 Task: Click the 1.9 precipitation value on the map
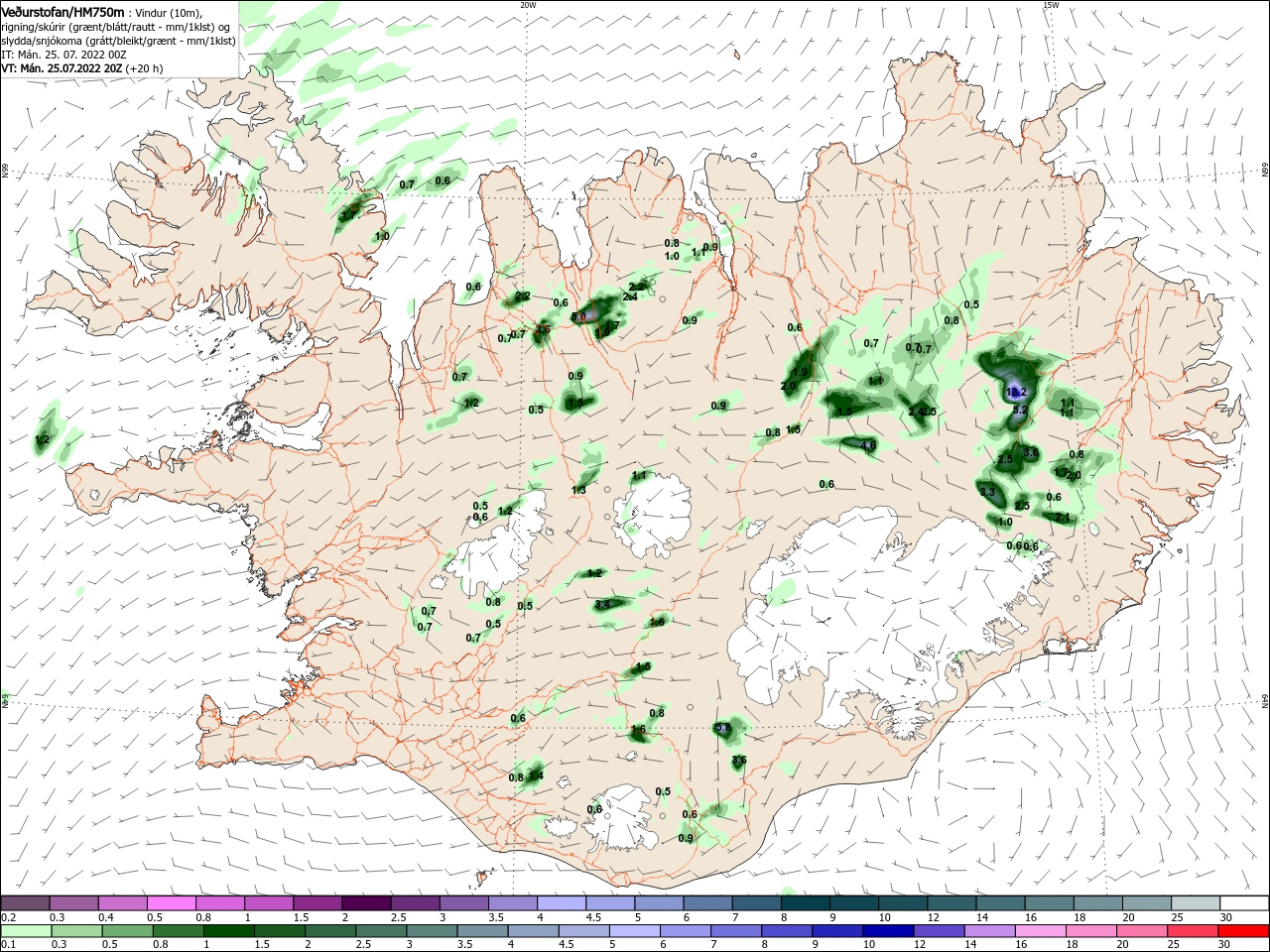tap(801, 373)
